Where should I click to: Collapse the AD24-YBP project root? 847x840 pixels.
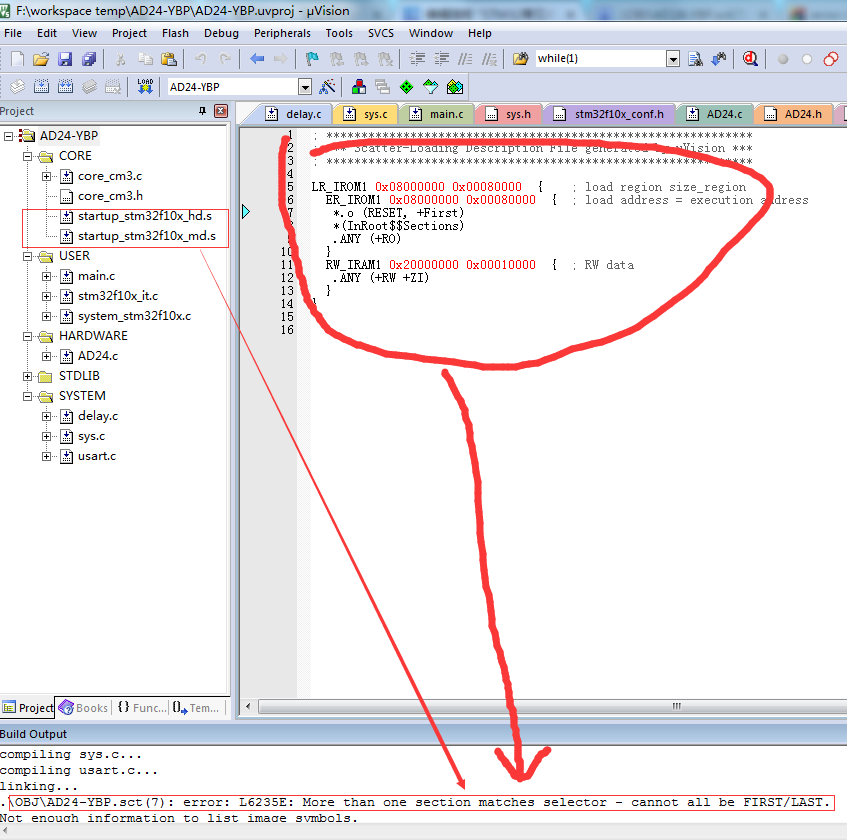(9, 136)
